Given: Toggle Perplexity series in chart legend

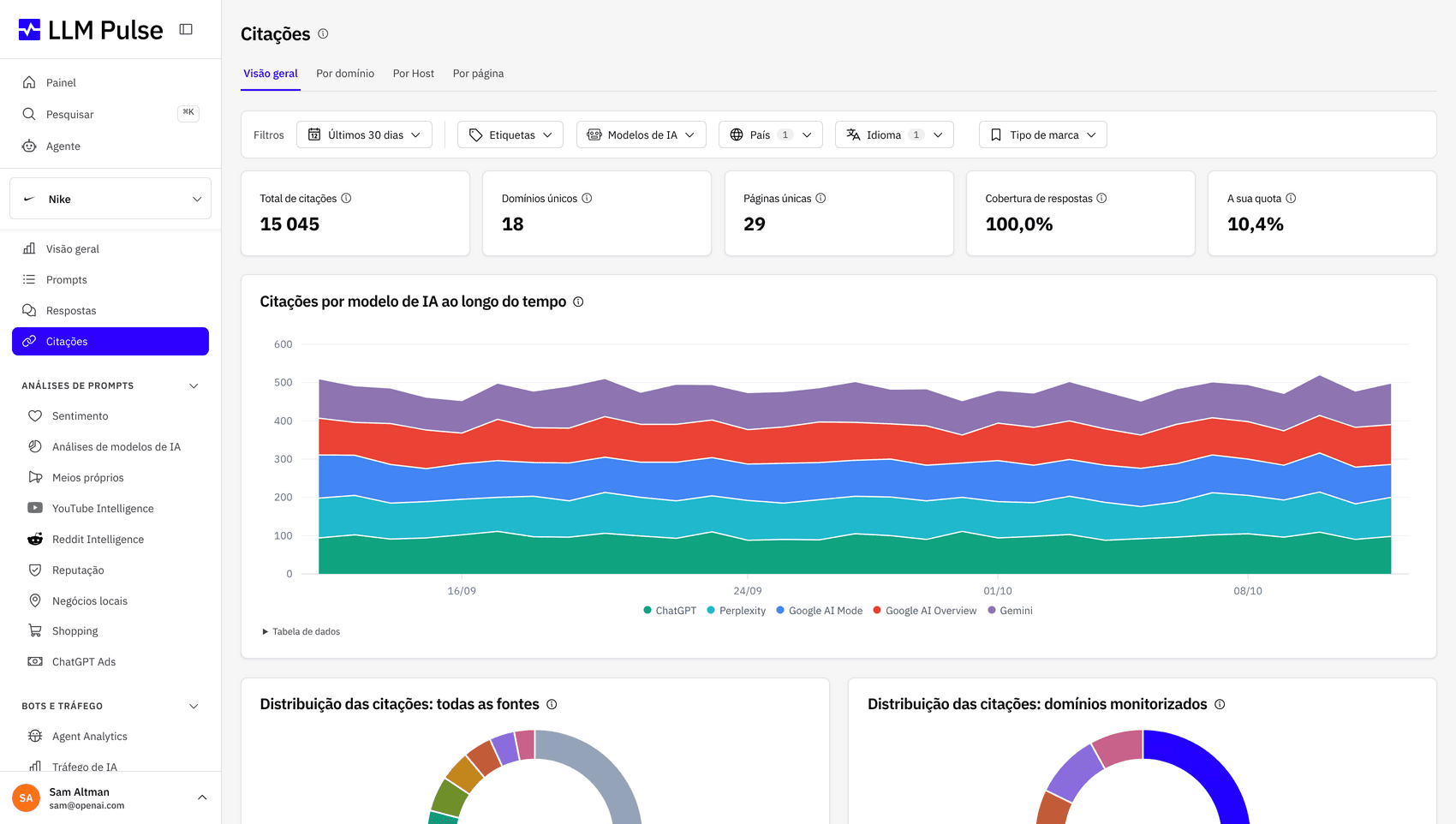Looking at the screenshot, I should [736, 611].
